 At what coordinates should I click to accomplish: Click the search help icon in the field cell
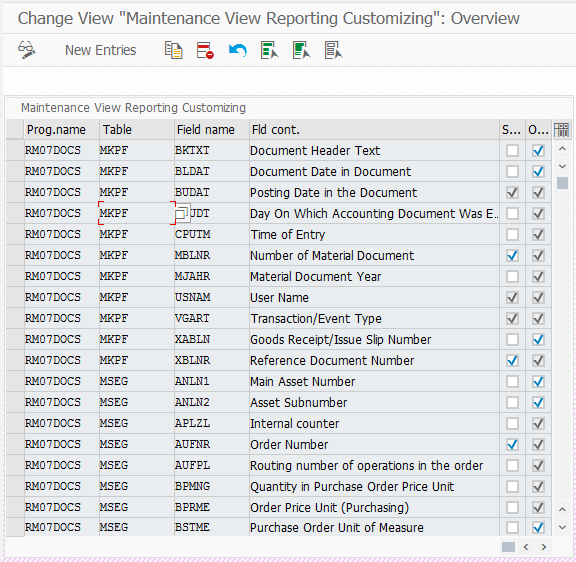click(x=183, y=213)
